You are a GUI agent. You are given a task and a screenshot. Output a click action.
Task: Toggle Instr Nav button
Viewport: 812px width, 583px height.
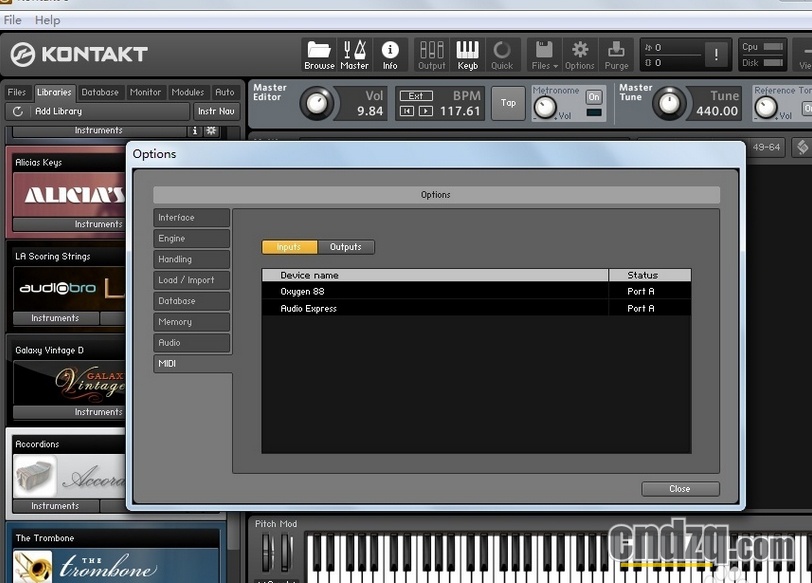(x=216, y=111)
